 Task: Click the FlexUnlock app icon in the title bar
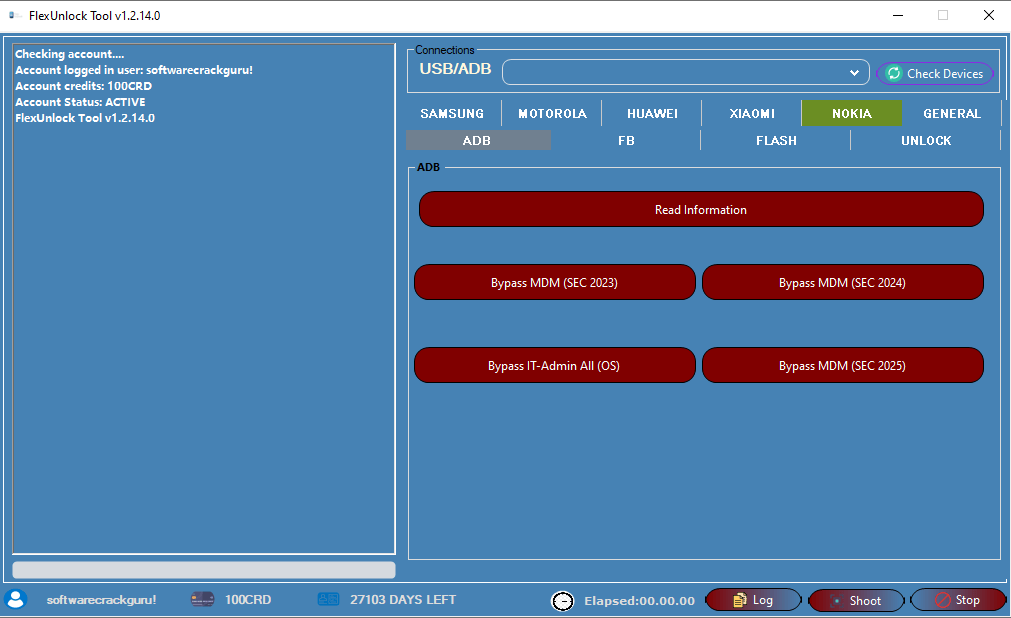(x=12, y=15)
